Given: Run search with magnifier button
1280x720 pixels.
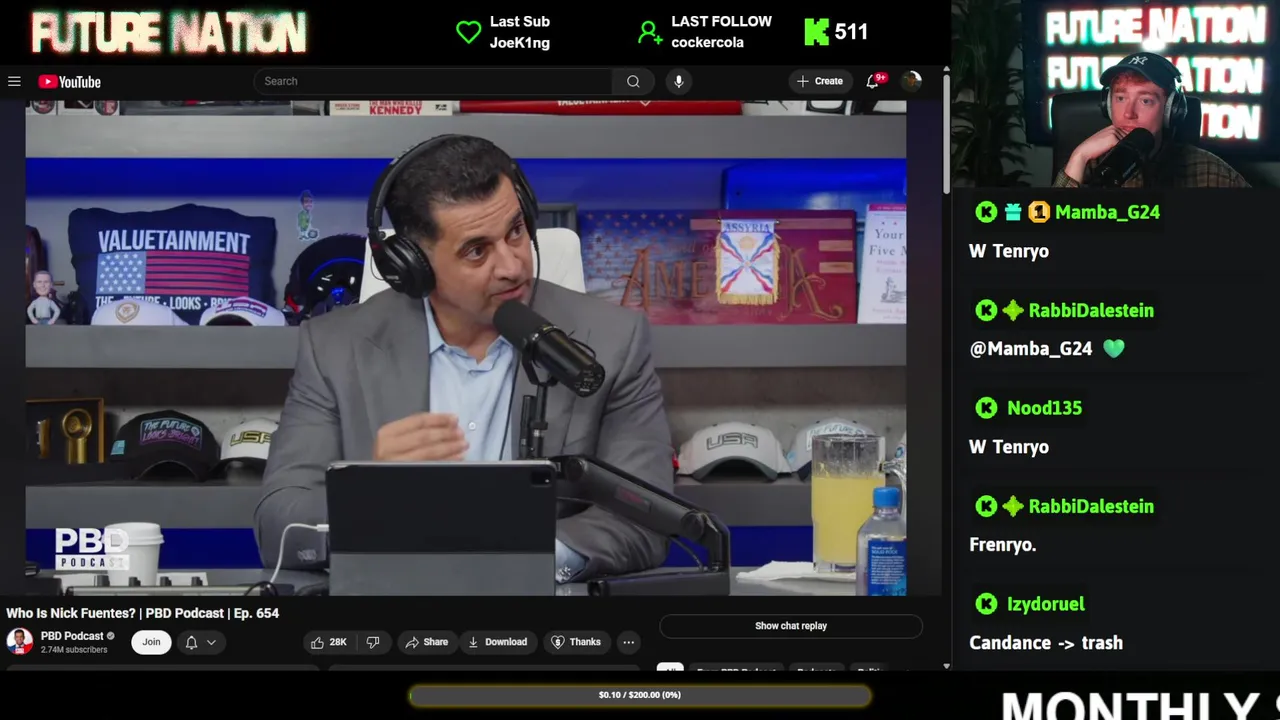Looking at the screenshot, I should (633, 81).
